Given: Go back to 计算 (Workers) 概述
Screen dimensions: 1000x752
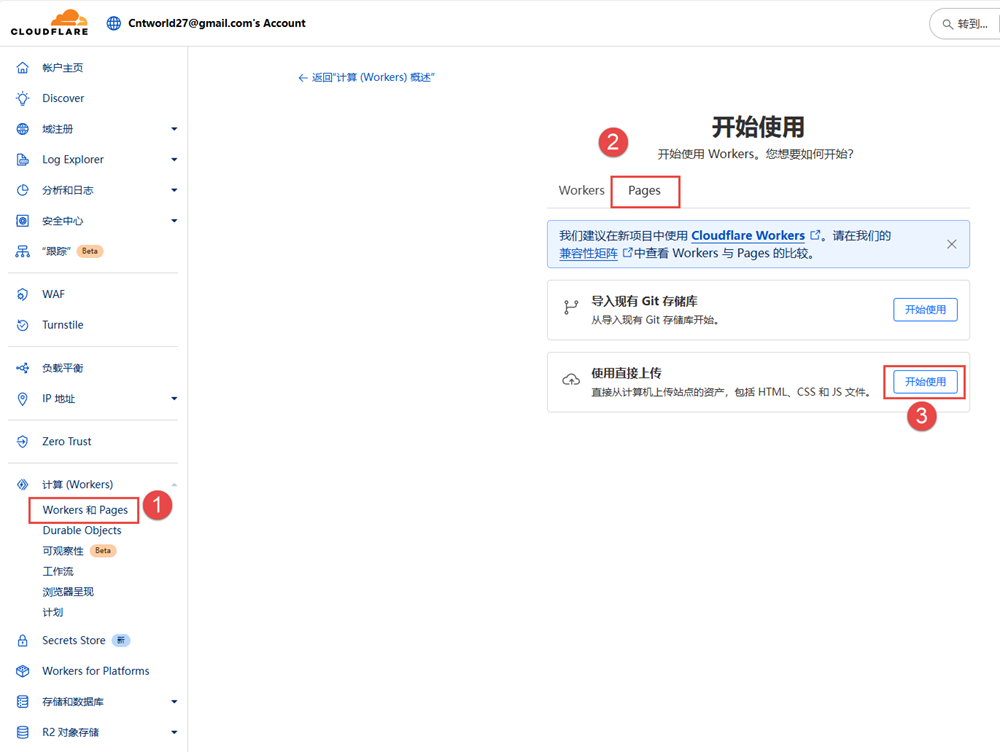Looking at the screenshot, I should (366, 77).
